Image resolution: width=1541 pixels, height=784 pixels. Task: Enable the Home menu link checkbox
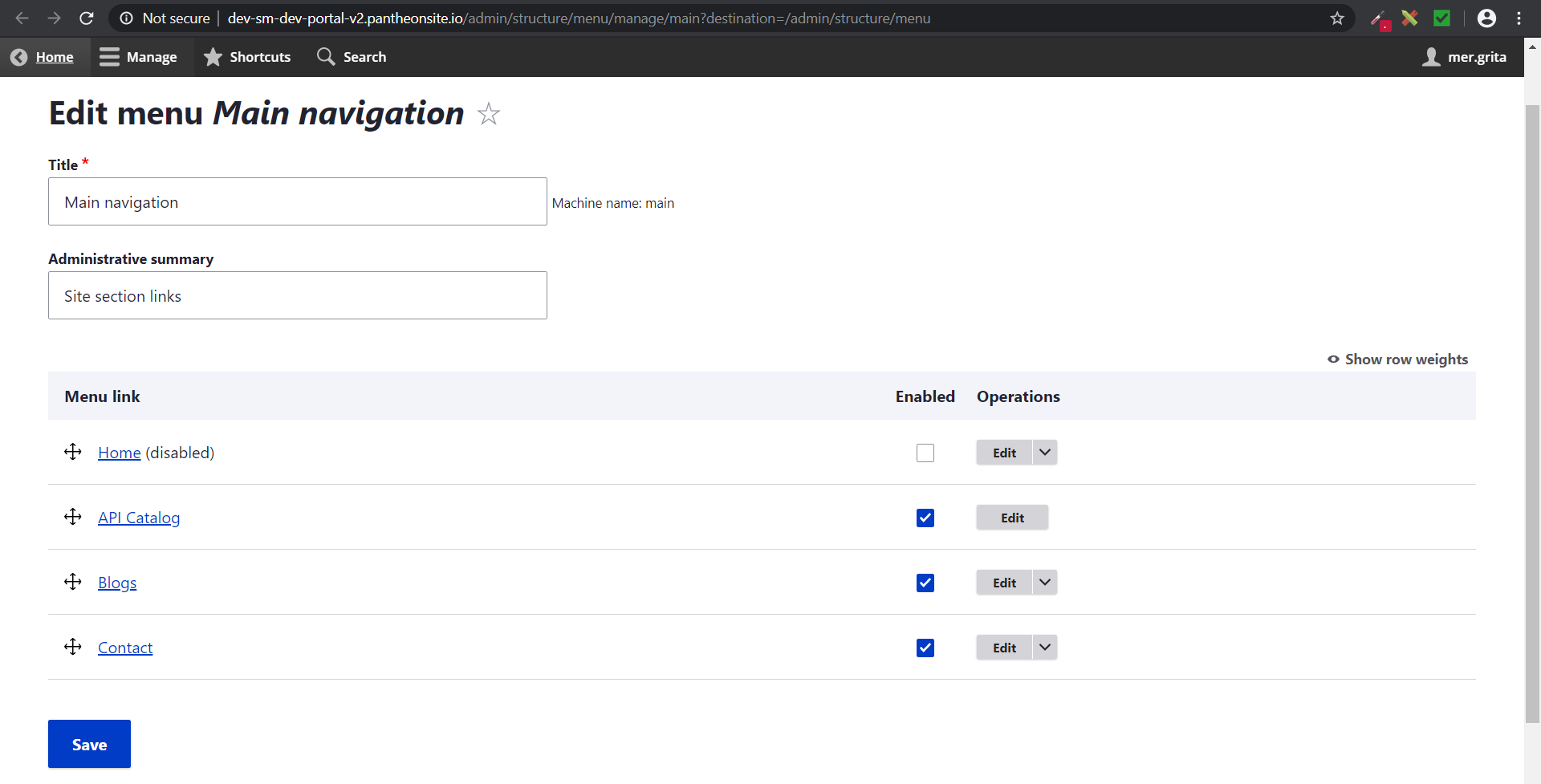925,453
